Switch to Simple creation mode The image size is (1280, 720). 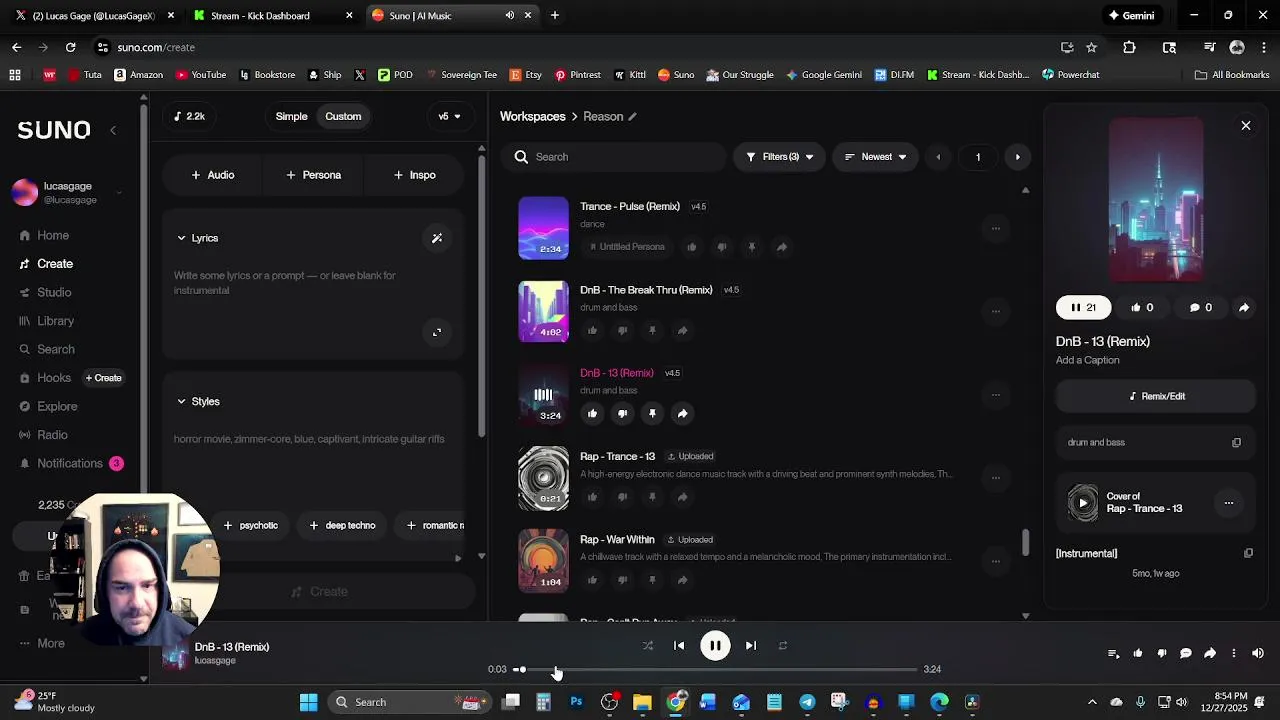[291, 116]
